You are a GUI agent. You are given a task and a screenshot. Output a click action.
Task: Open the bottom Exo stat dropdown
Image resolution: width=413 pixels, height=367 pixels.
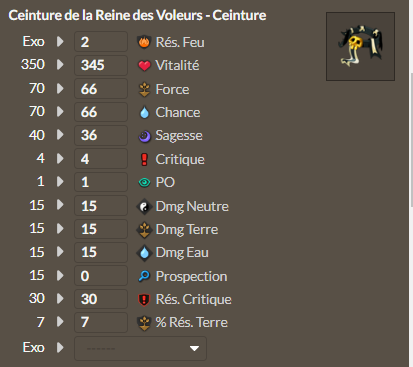(x=140, y=348)
